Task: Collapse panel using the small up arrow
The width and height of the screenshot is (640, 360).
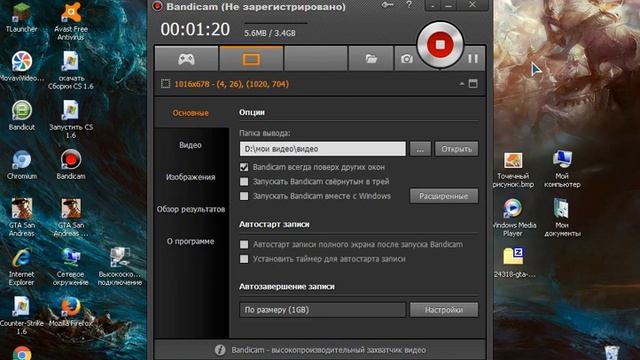Action: 462,84
